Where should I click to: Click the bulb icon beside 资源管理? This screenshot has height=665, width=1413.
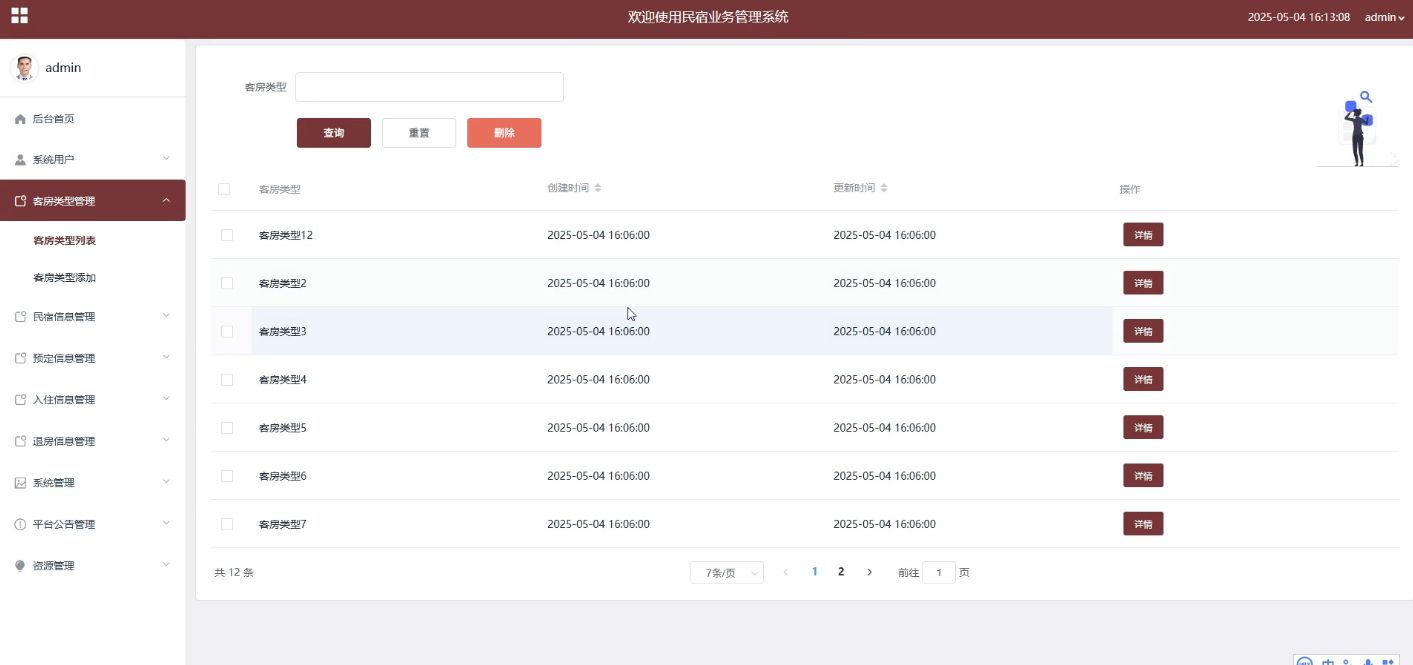click(20, 566)
